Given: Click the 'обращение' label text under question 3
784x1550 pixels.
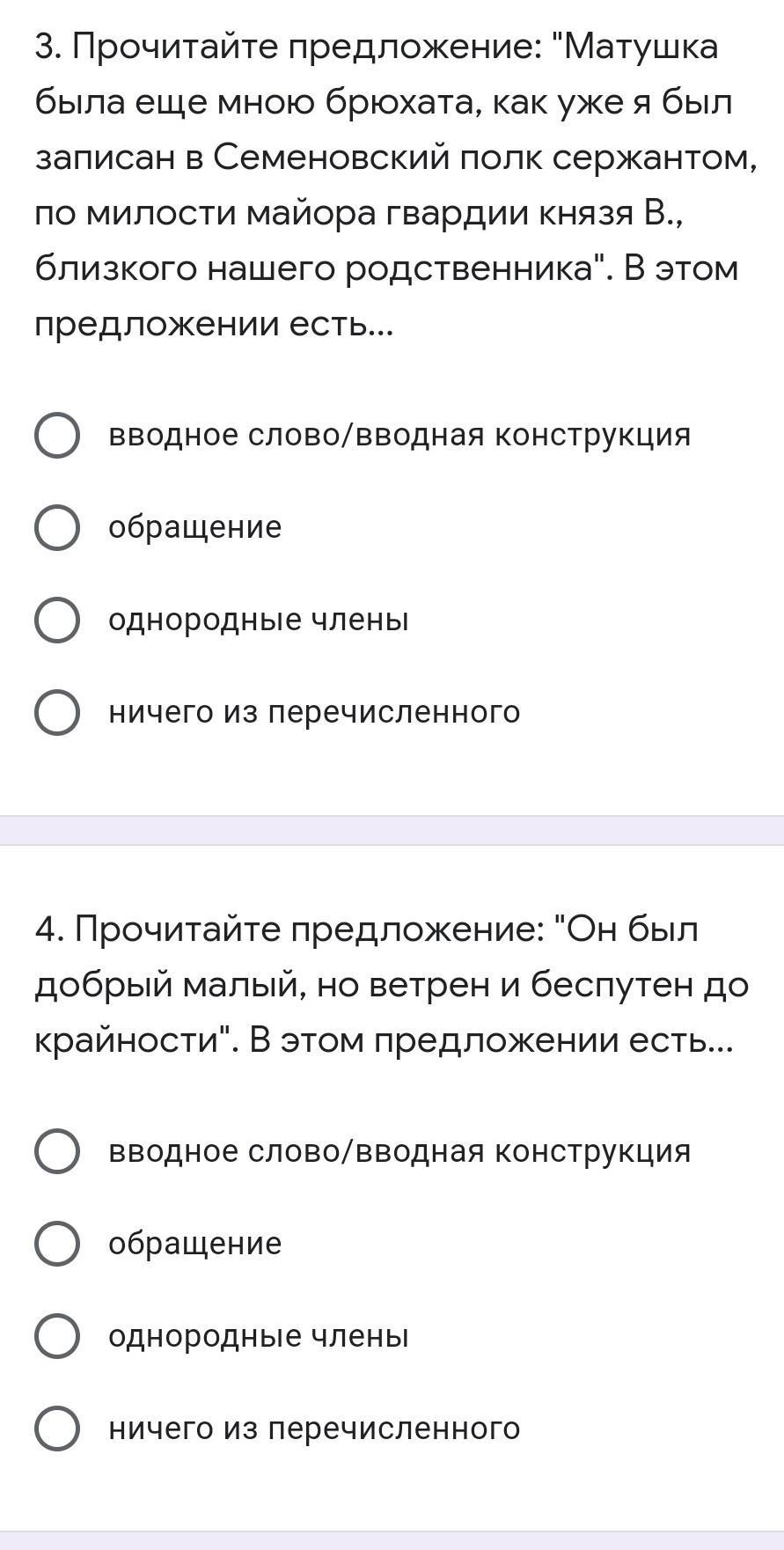Looking at the screenshot, I should click(195, 527).
